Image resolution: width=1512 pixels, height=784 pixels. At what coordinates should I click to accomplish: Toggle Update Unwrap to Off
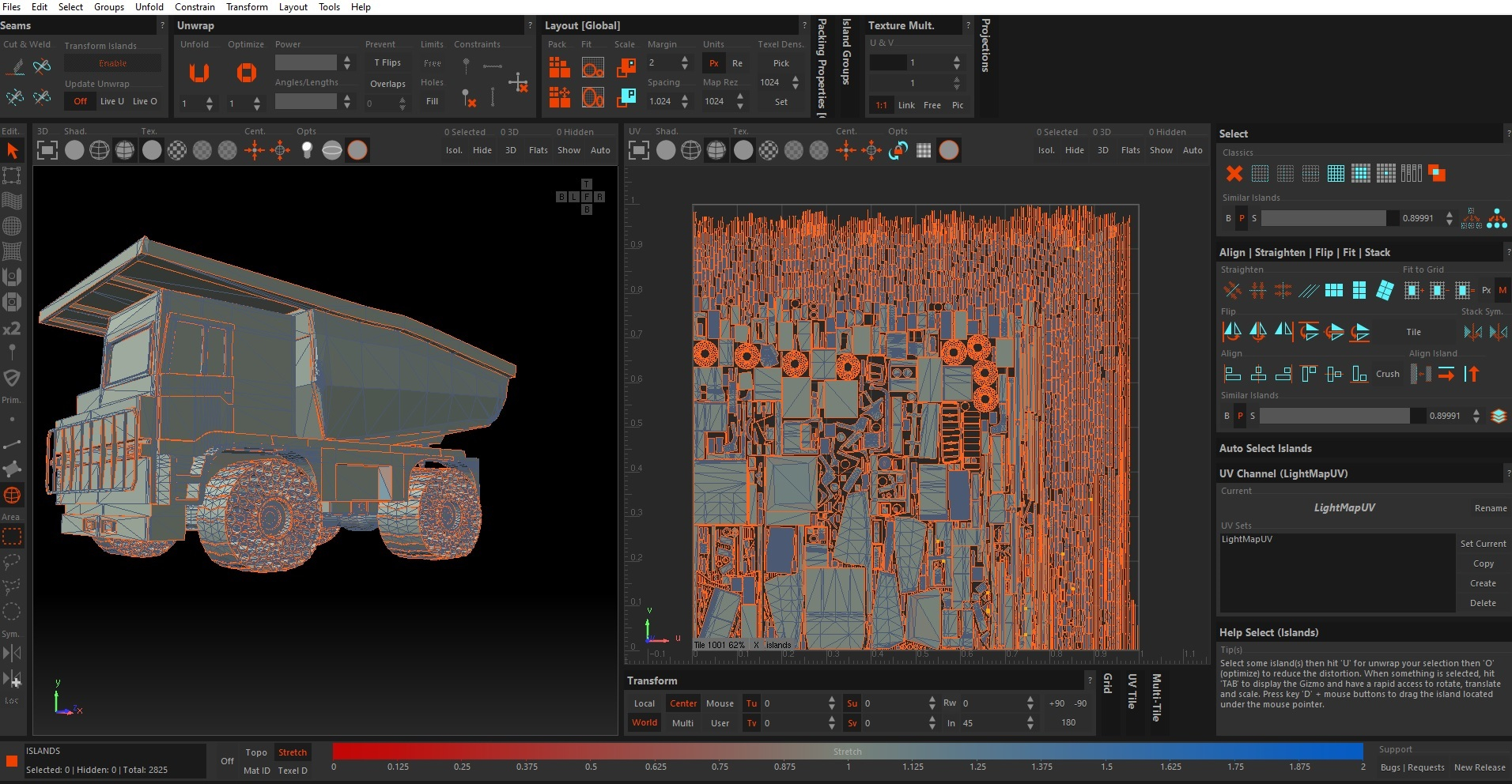click(80, 101)
